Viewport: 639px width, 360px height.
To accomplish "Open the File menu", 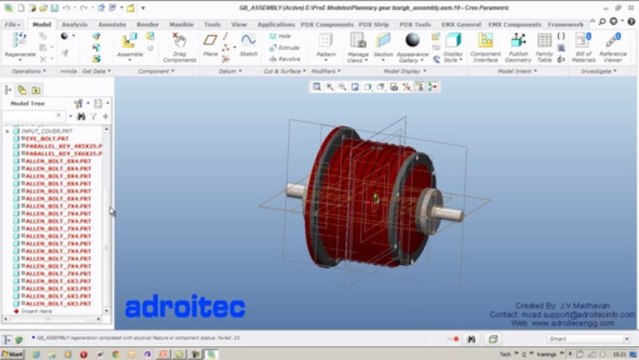I will coord(13,24).
